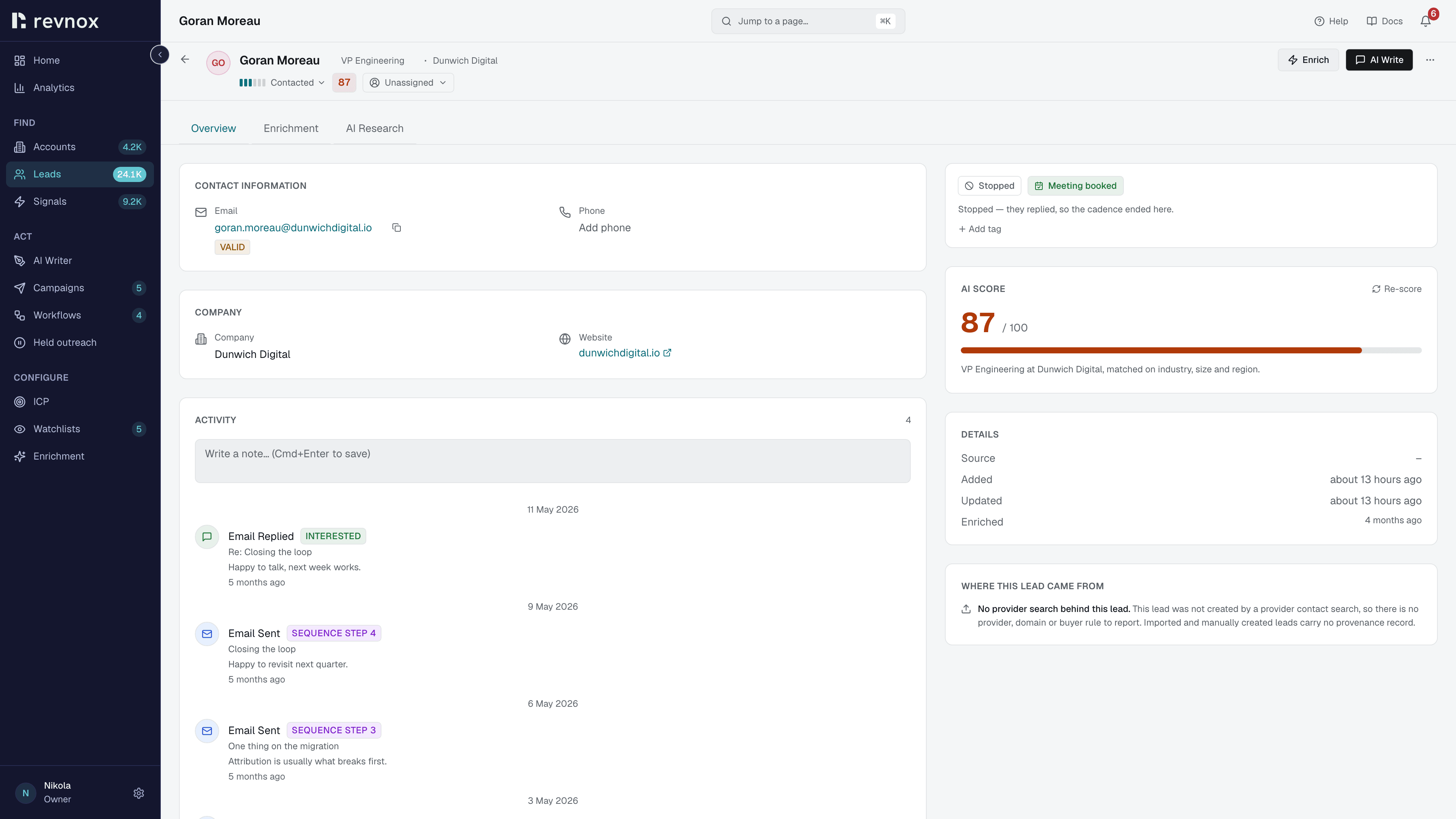Open Watchlists in the sidebar

tap(80, 429)
